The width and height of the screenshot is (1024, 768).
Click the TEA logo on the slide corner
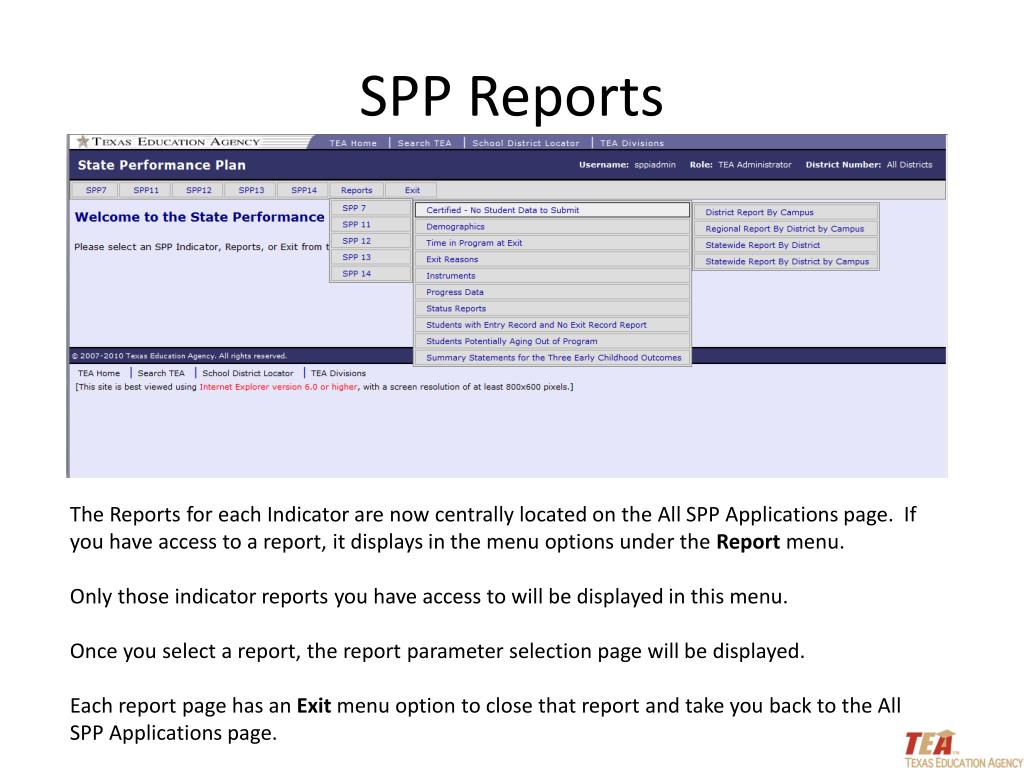pyautogui.click(x=963, y=748)
